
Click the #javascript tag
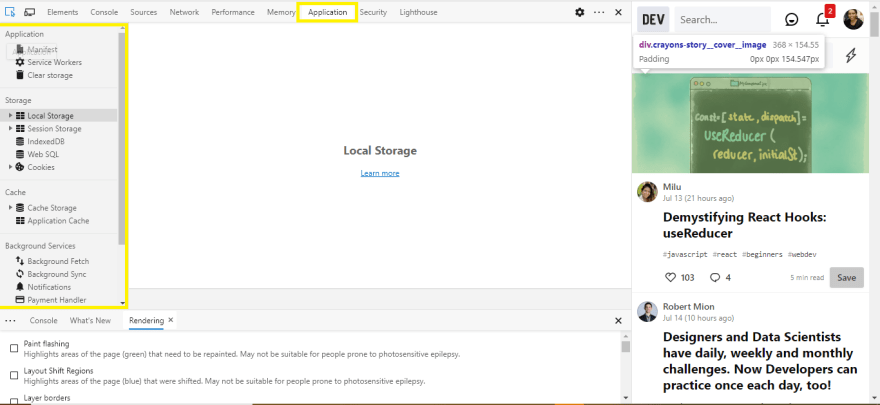tap(685, 255)
